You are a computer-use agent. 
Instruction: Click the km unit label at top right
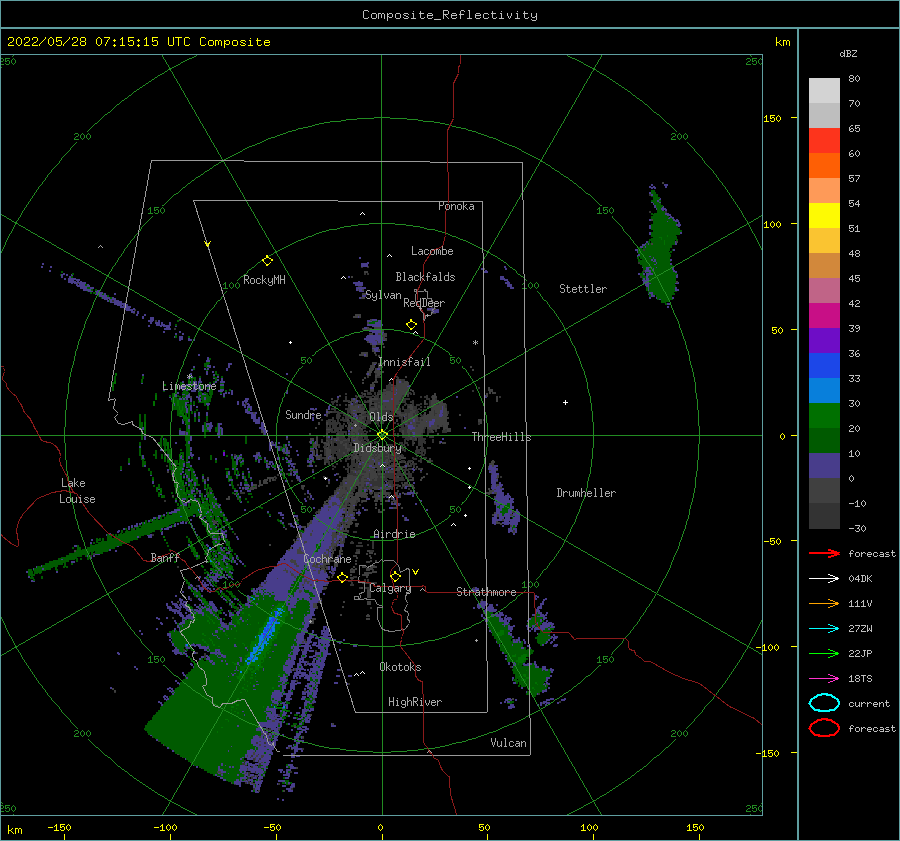pyautogui.click(x=782, y=42)
